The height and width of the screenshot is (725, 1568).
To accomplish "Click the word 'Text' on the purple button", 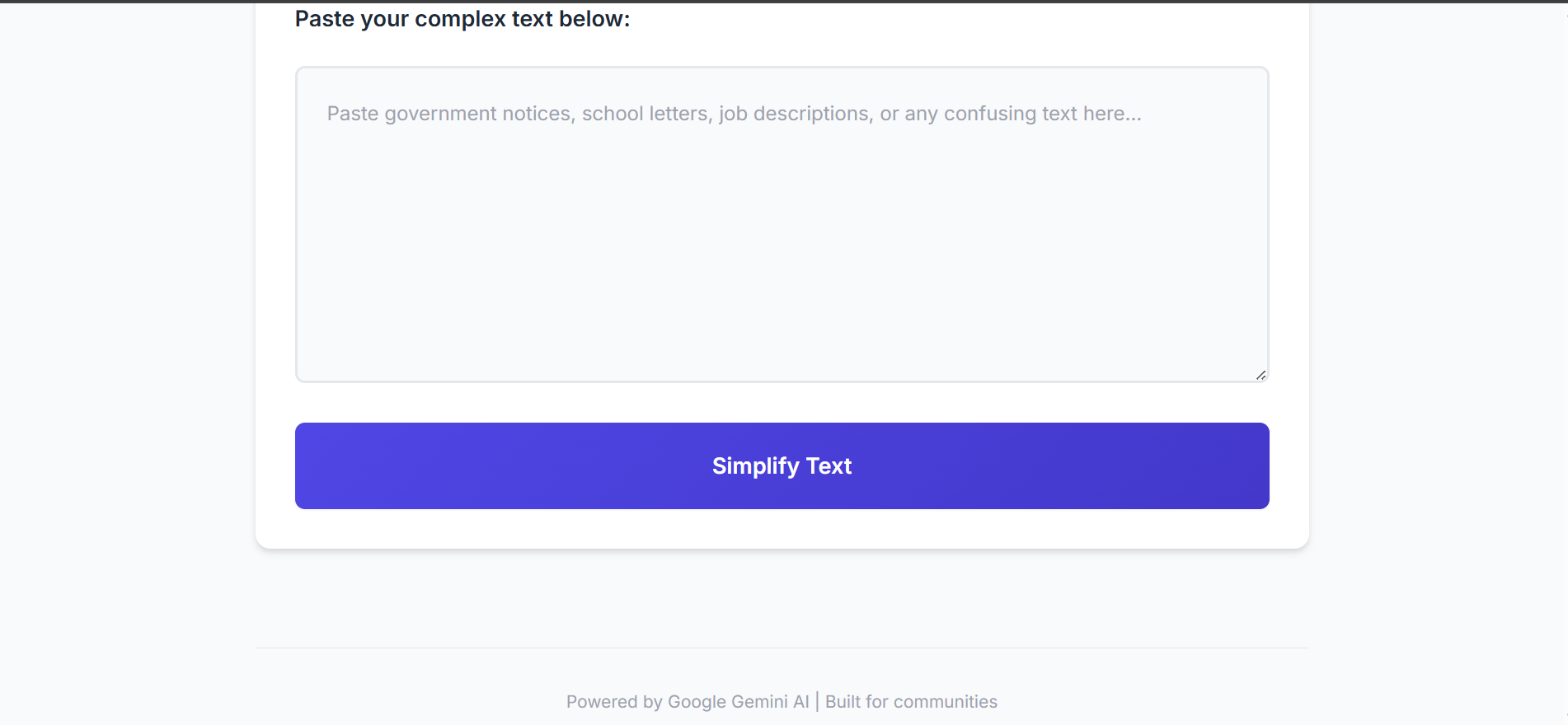I will [829, 466].
